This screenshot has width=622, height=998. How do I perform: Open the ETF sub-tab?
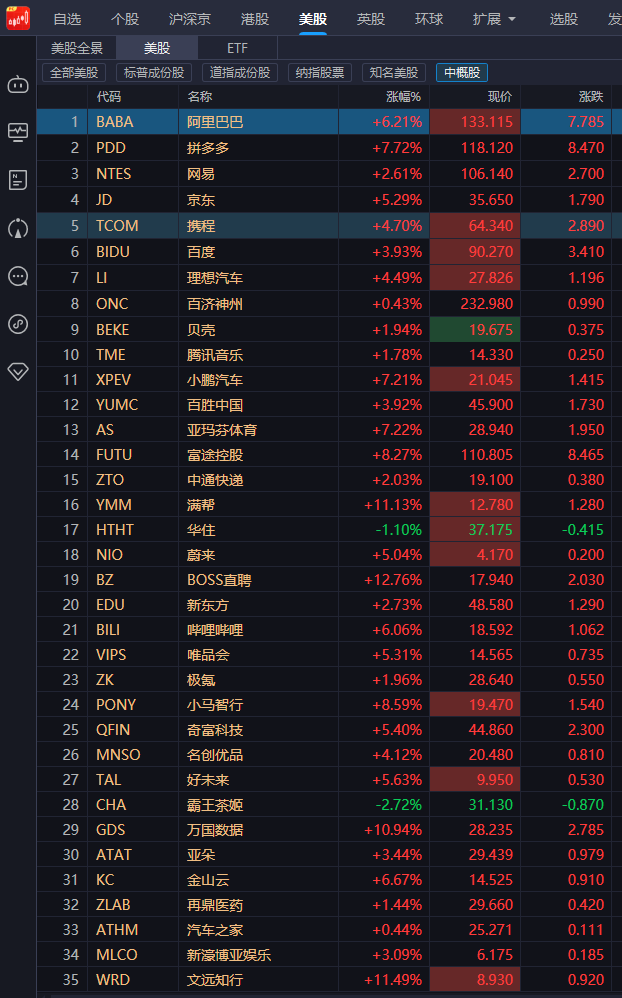[x=237, y=48]
